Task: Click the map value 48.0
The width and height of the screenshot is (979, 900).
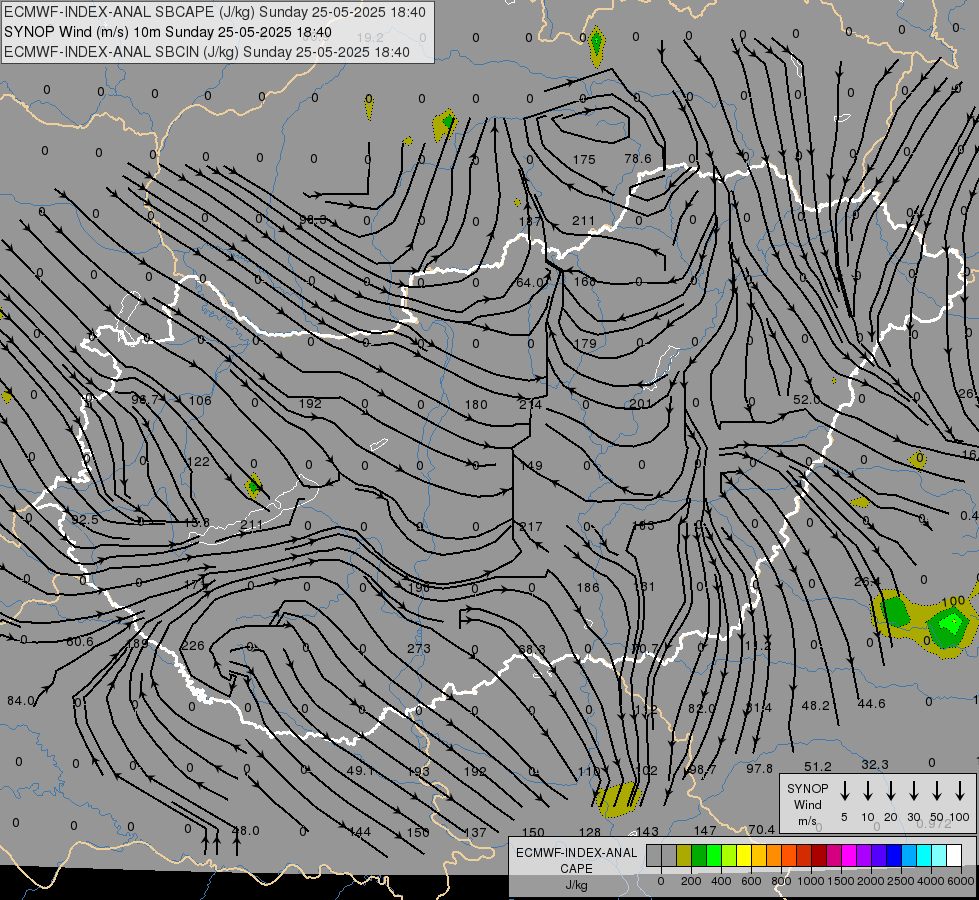Action: [x=245, y=831]
